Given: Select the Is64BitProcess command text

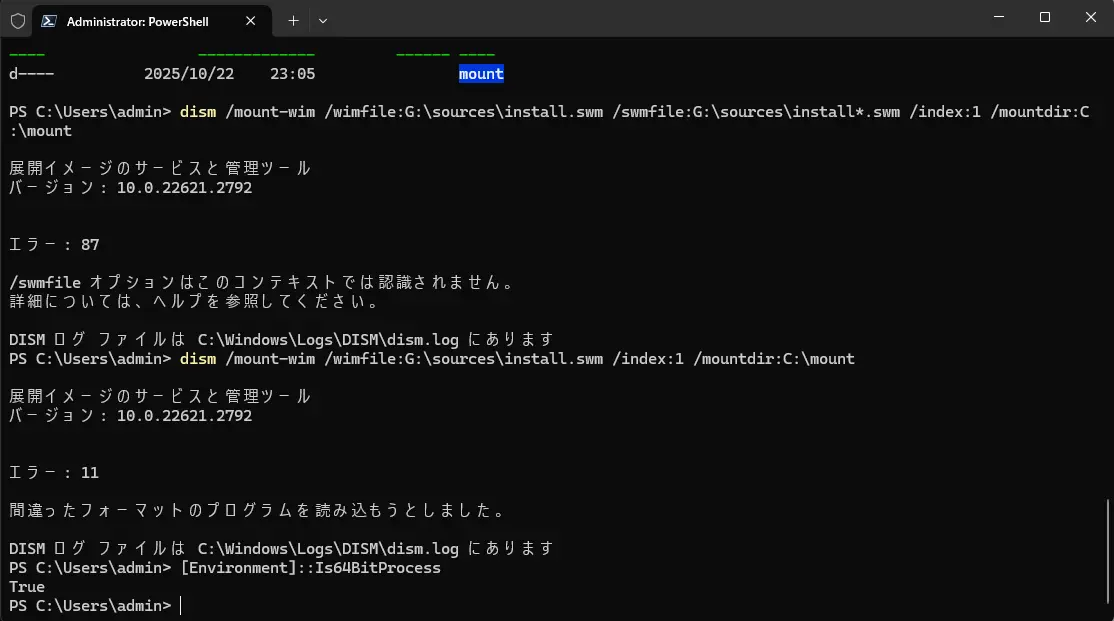Looking at the screenshot, I should tap(311, 567).
